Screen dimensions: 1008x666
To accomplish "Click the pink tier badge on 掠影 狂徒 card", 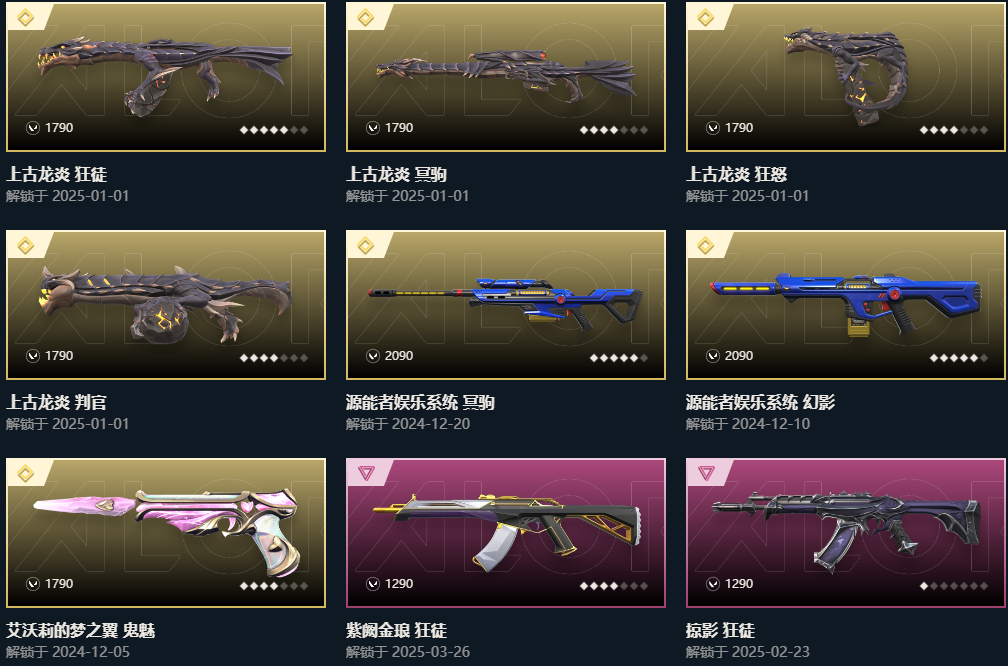I will tap(706, 473).
